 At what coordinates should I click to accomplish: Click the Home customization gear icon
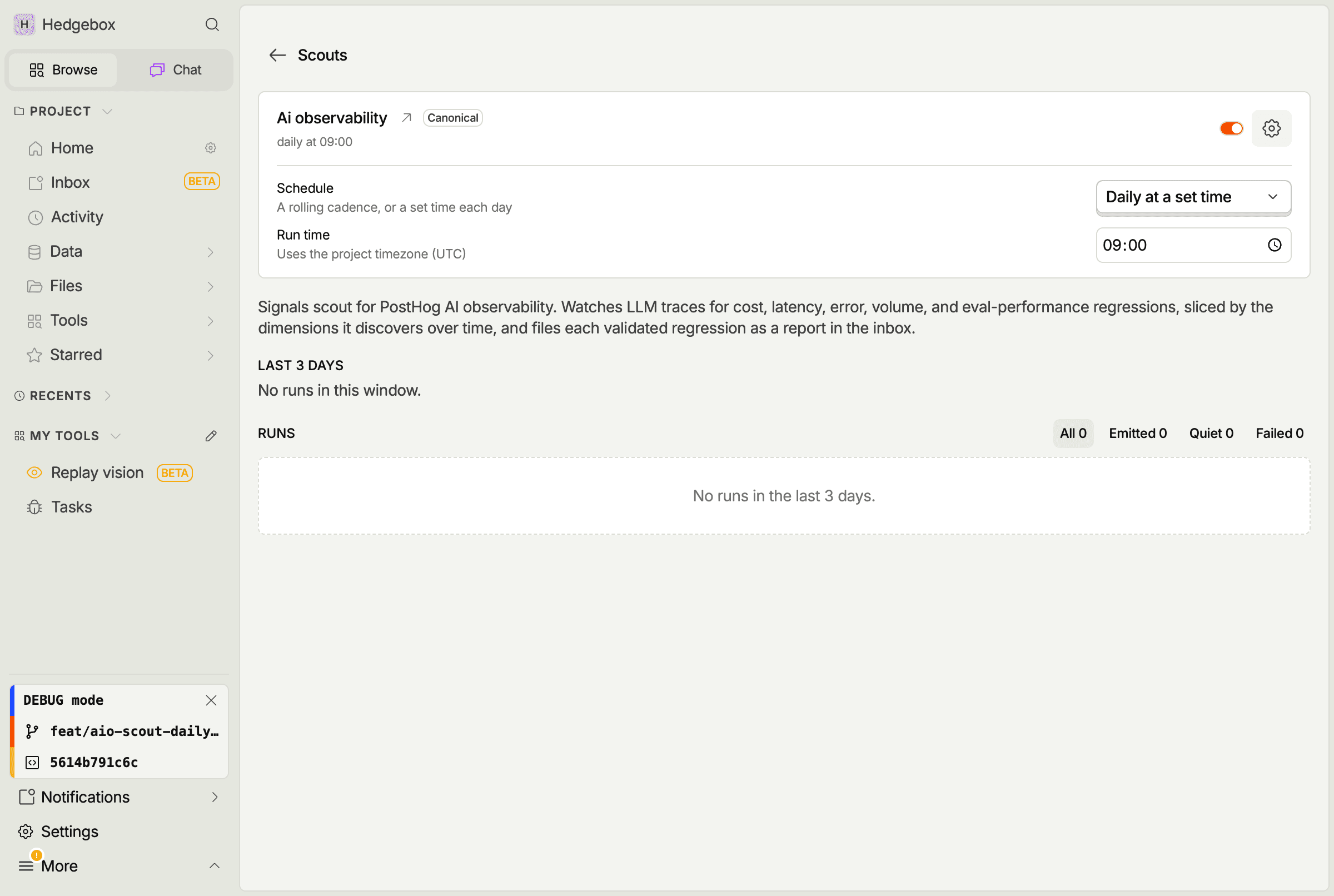(x=211, y=148)
